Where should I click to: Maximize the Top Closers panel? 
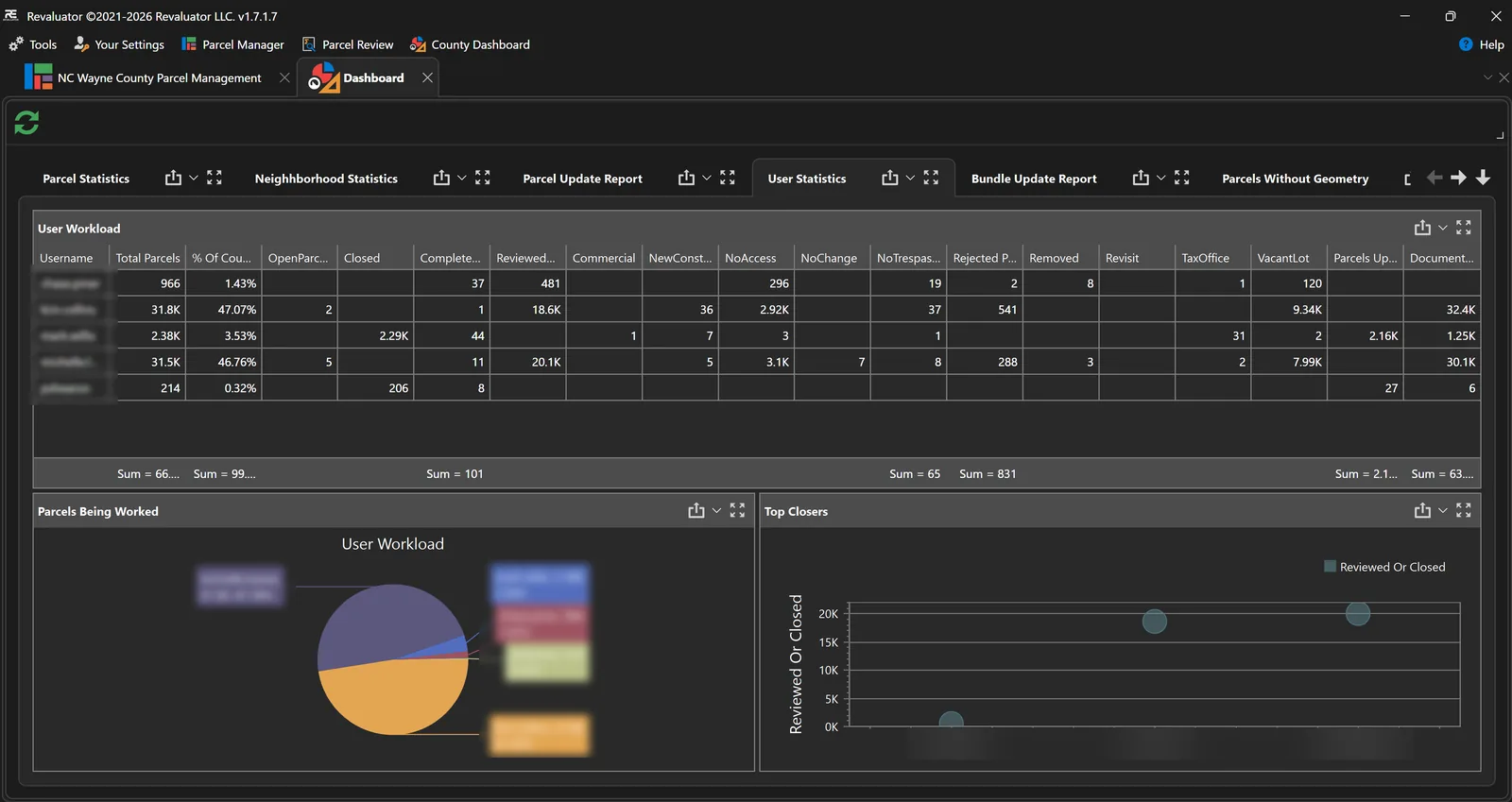1464,510
